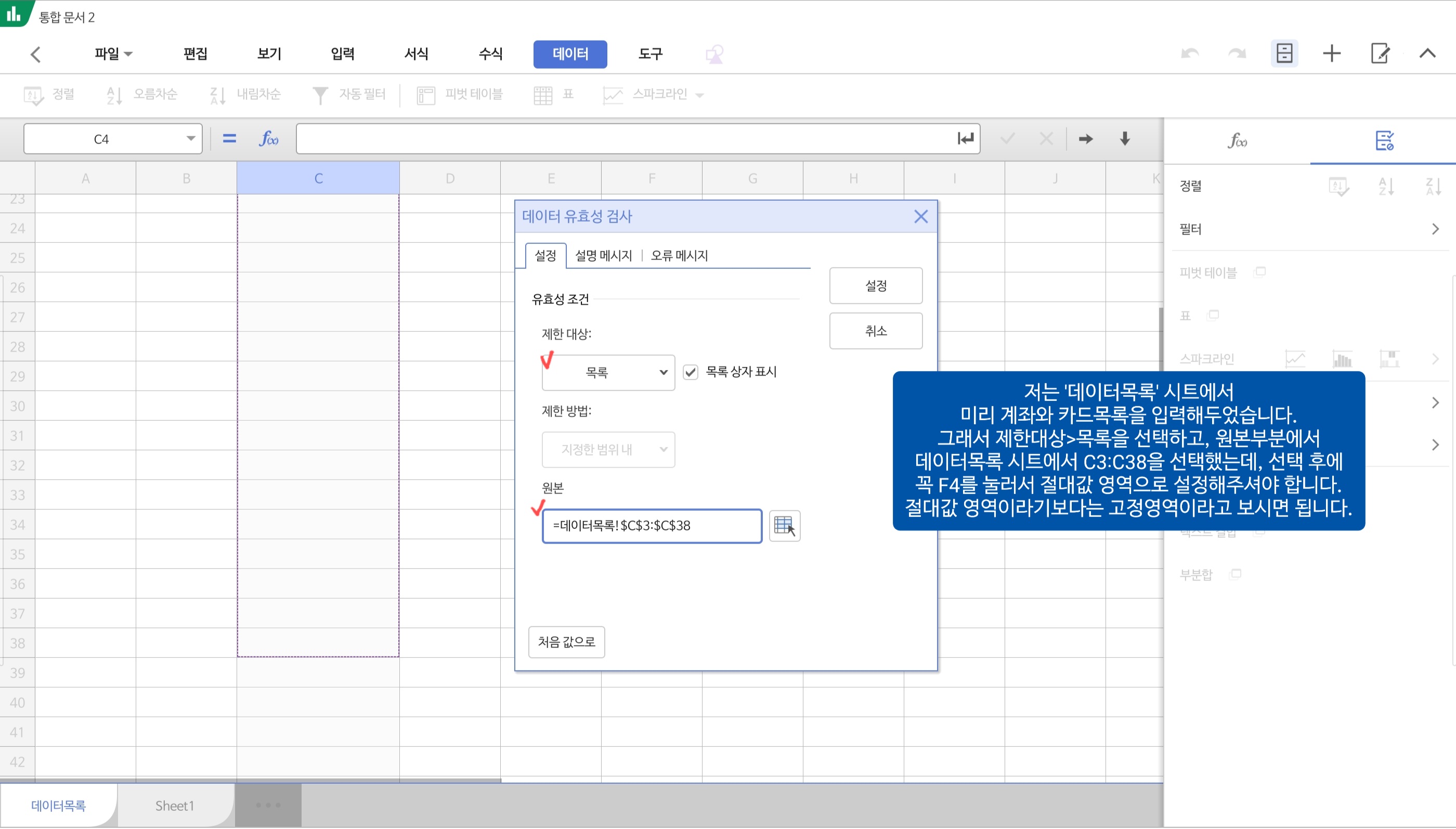Switch to the 오류 메시지 tab
The height and width of the screenshot is (829, 1456).
point(679,256)
